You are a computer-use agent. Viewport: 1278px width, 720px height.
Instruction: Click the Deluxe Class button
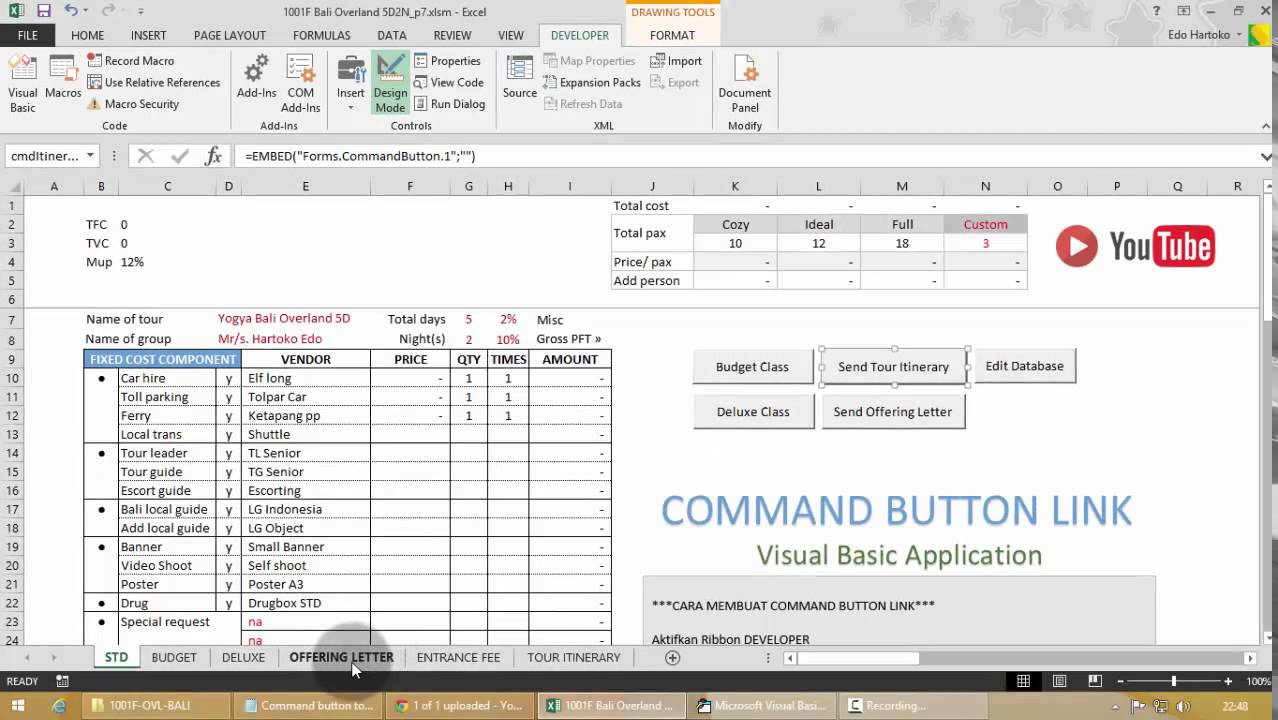[753, 411]
